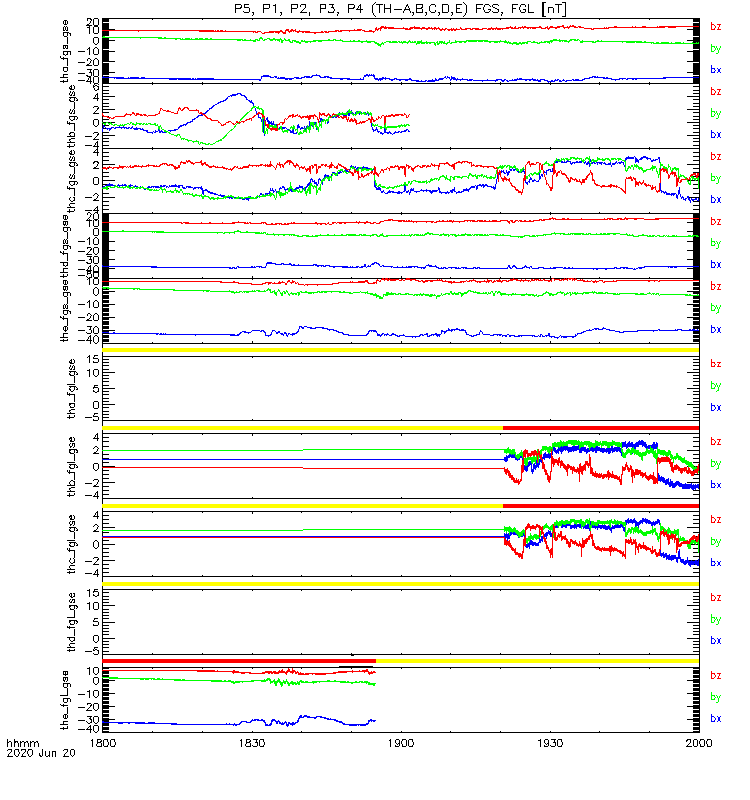
Task: Pick blue bx legend in thd_fgs_gse panel
Action: click(x=716, y=264)
